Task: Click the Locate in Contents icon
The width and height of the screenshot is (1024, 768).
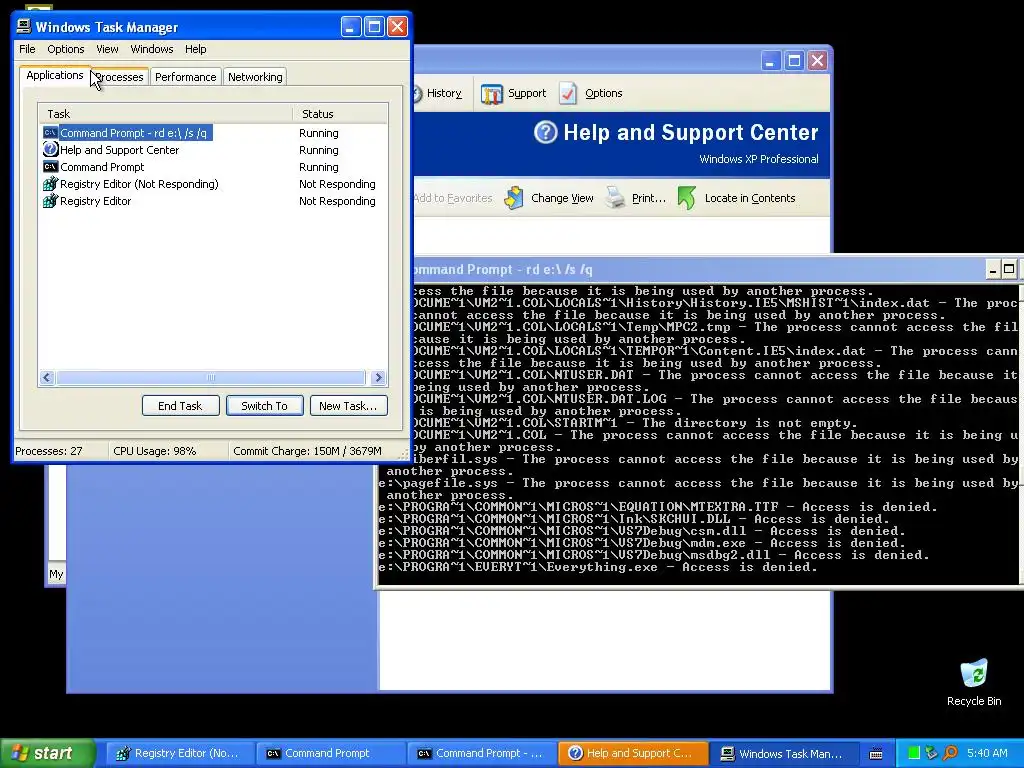Action: click(686, 198)
